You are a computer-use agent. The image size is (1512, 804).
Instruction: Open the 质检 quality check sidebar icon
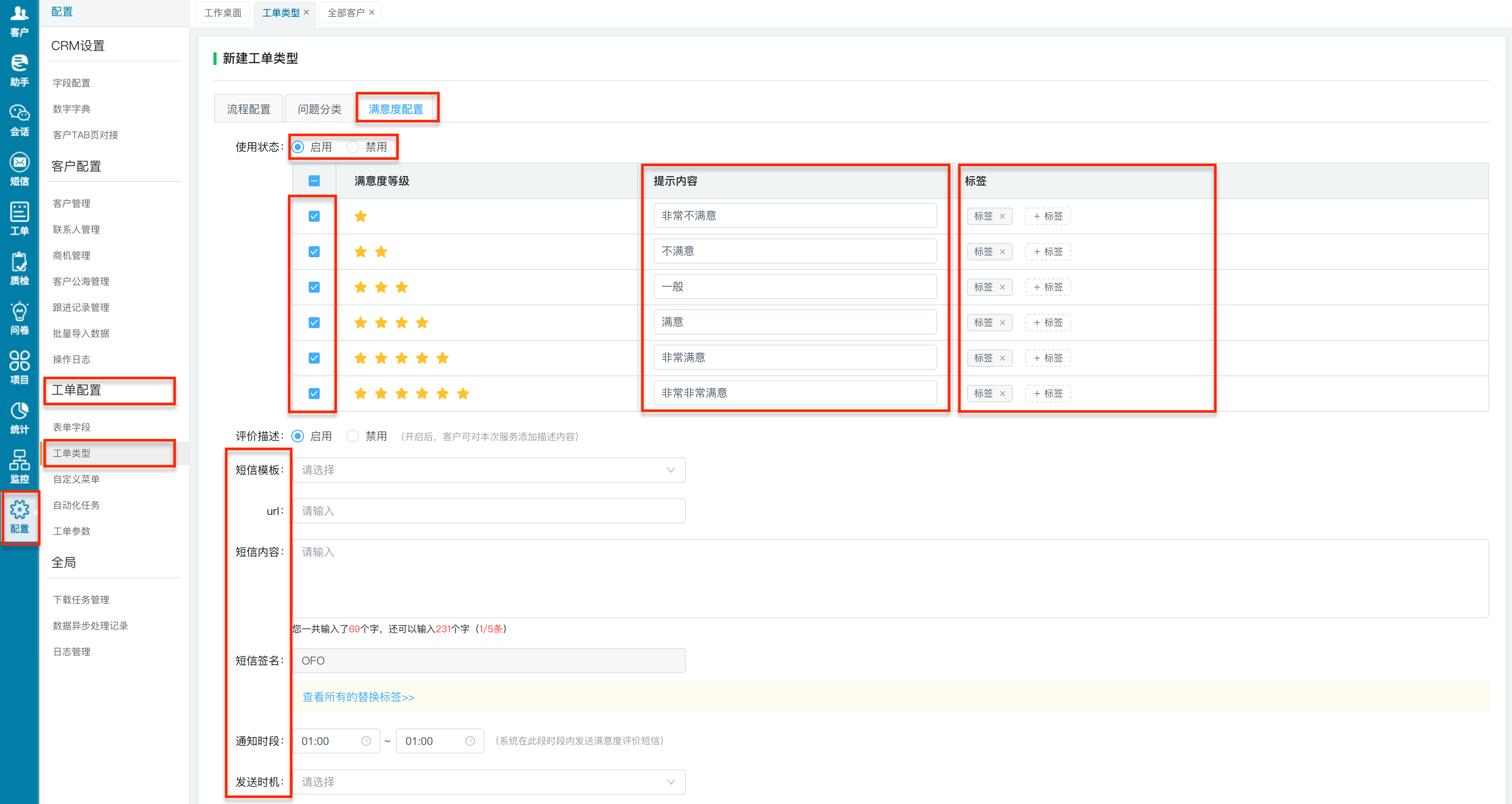[x=19, y=268]
